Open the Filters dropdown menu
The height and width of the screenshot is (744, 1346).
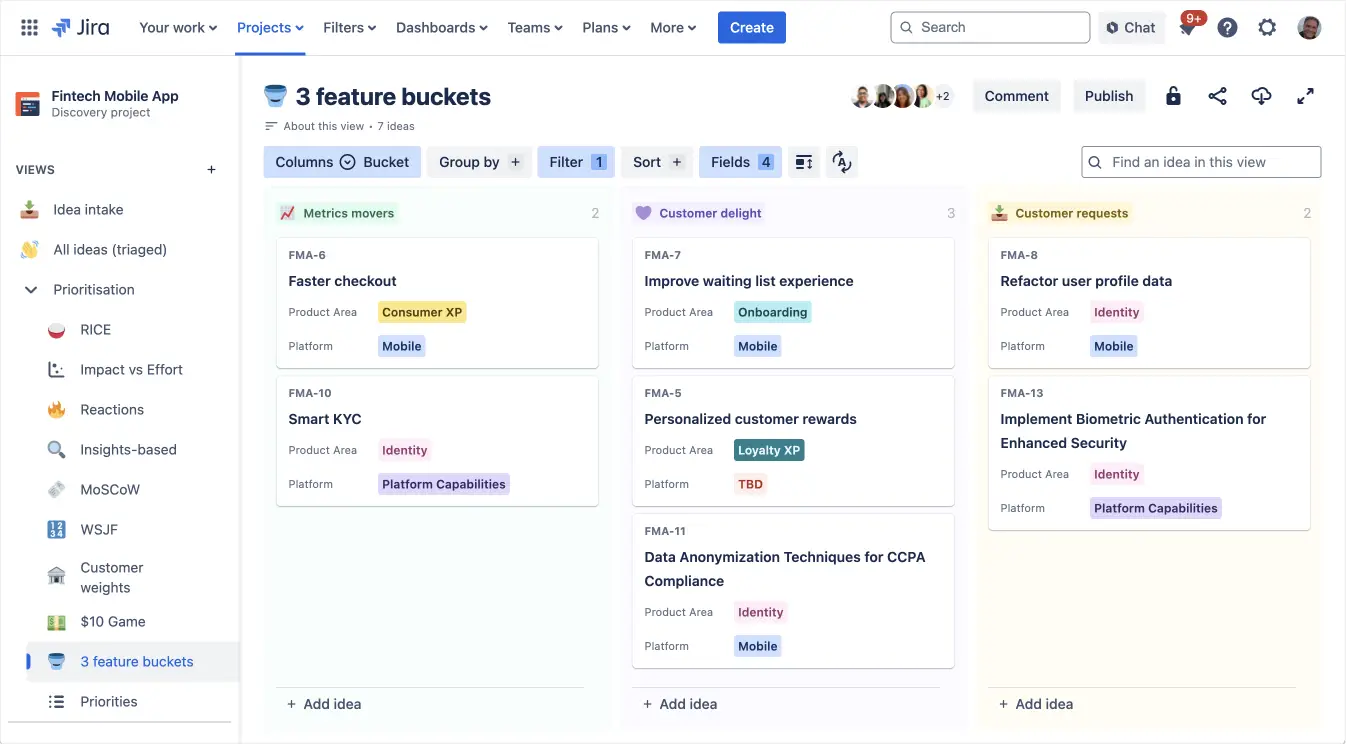tap(350, 28)
